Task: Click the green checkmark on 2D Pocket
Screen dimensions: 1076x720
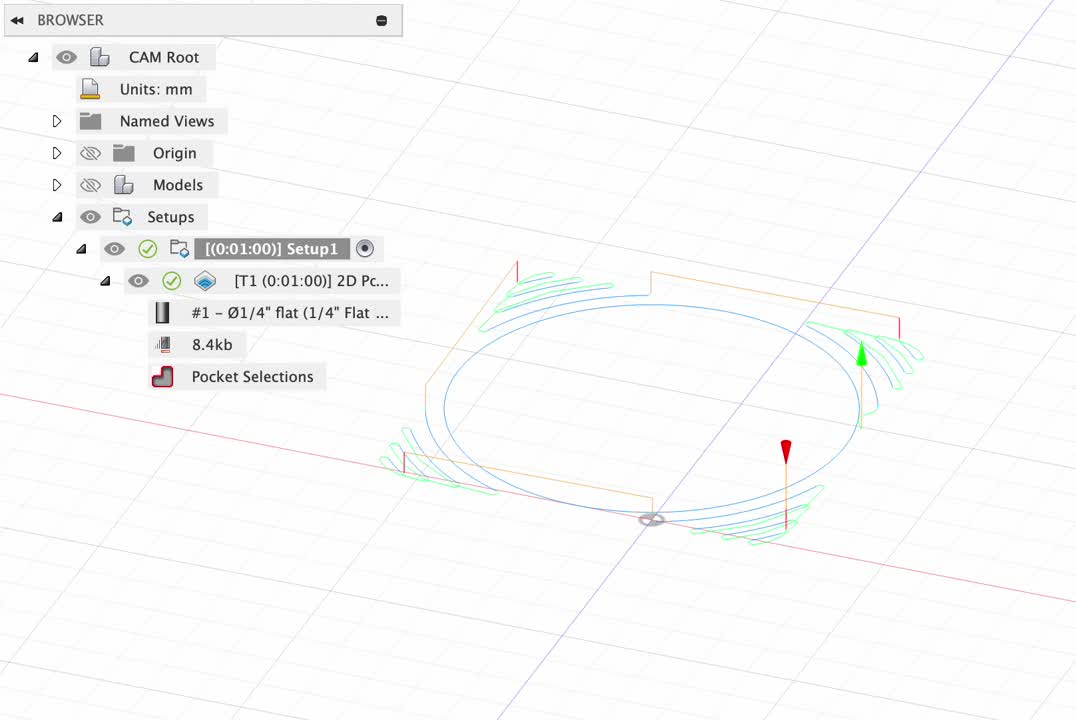Action: [x=172, y=281]
